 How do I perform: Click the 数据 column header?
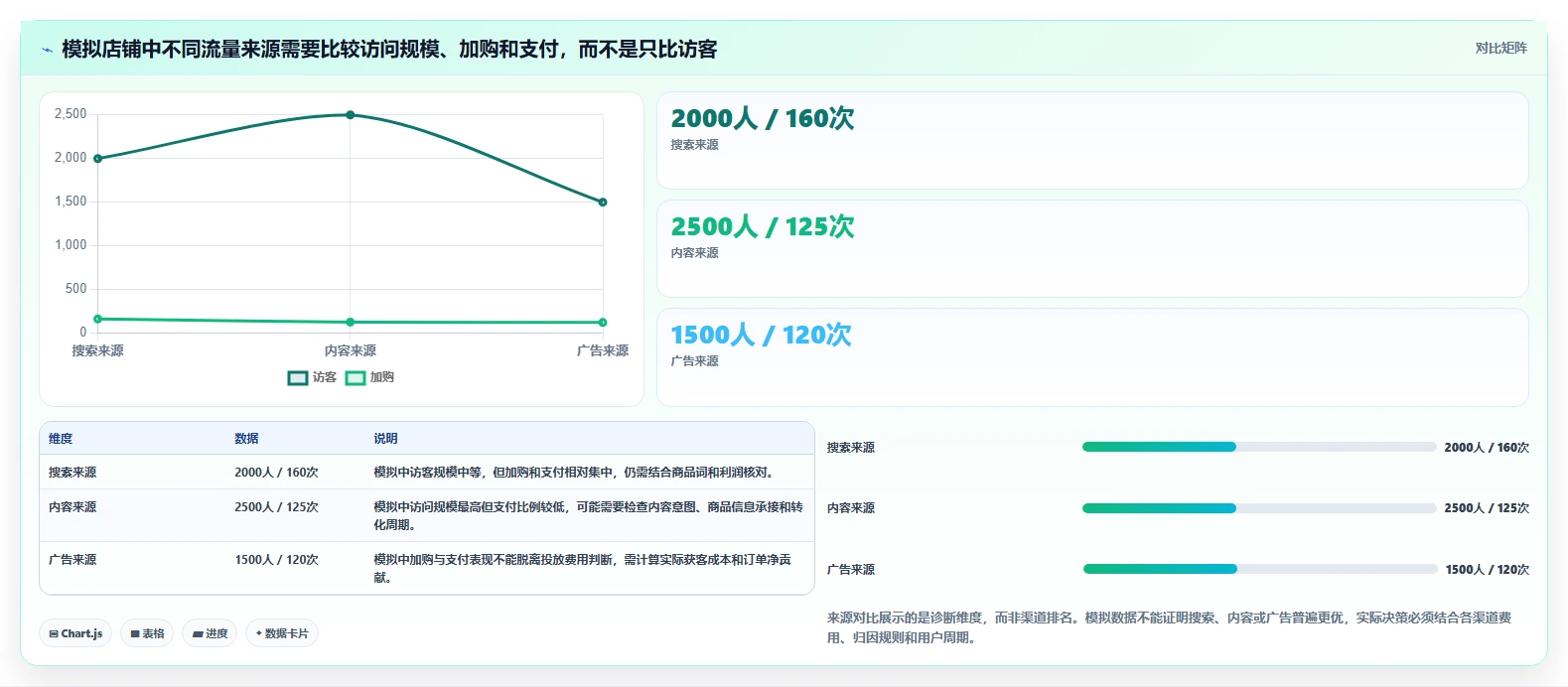click(x=246, y=439)
